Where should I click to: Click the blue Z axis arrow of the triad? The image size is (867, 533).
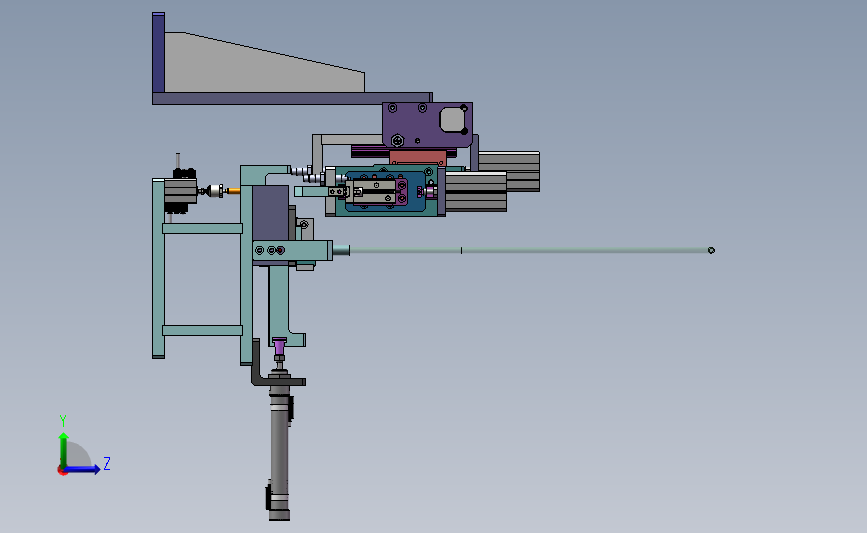83,469
